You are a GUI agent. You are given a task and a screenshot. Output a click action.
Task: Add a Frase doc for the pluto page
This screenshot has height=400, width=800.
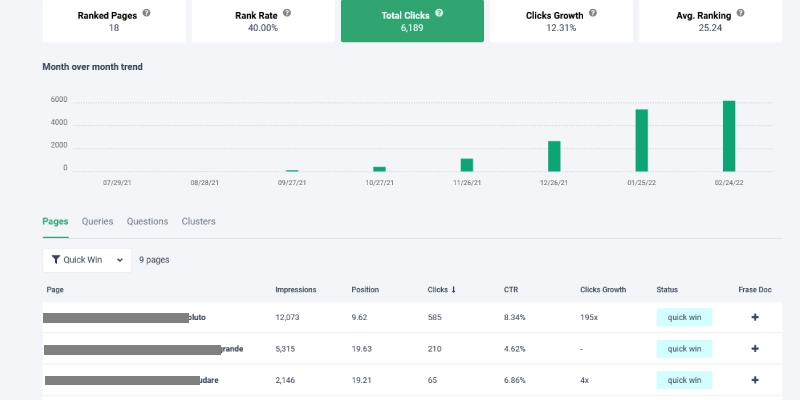coord(755,317)
